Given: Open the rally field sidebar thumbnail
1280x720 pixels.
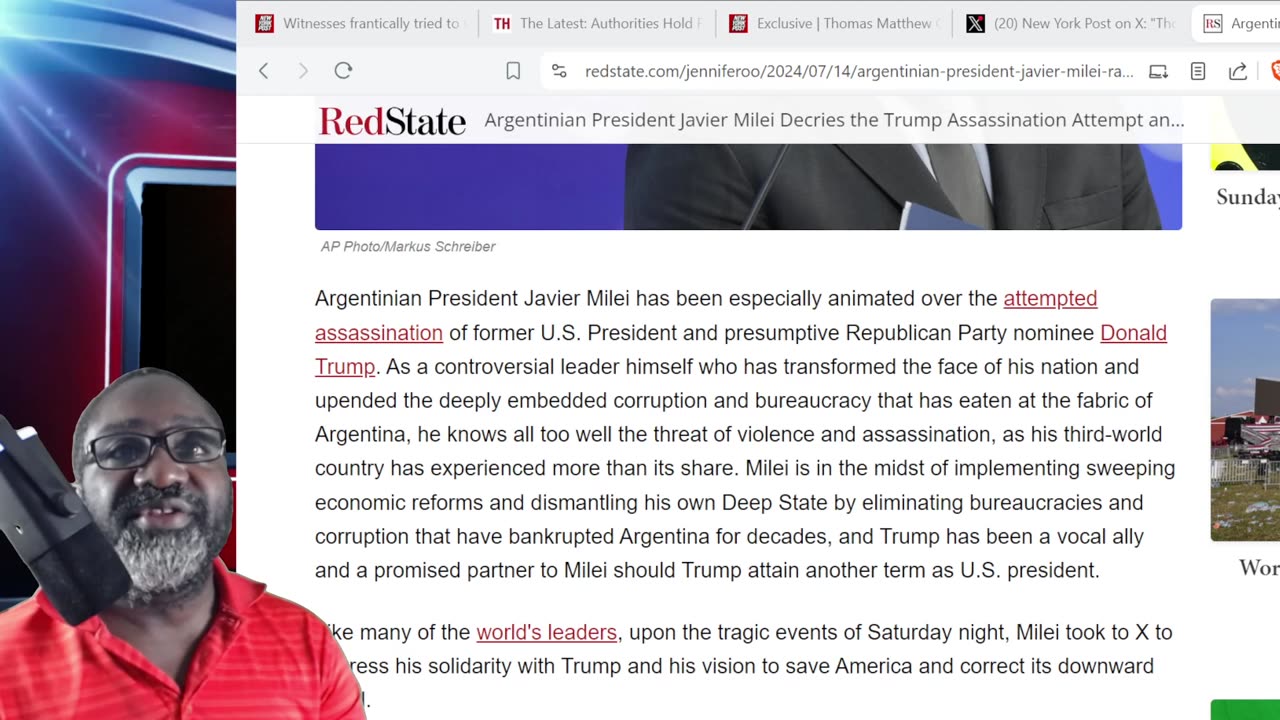Looking at the screenshot, I should tap(1245, 420).
